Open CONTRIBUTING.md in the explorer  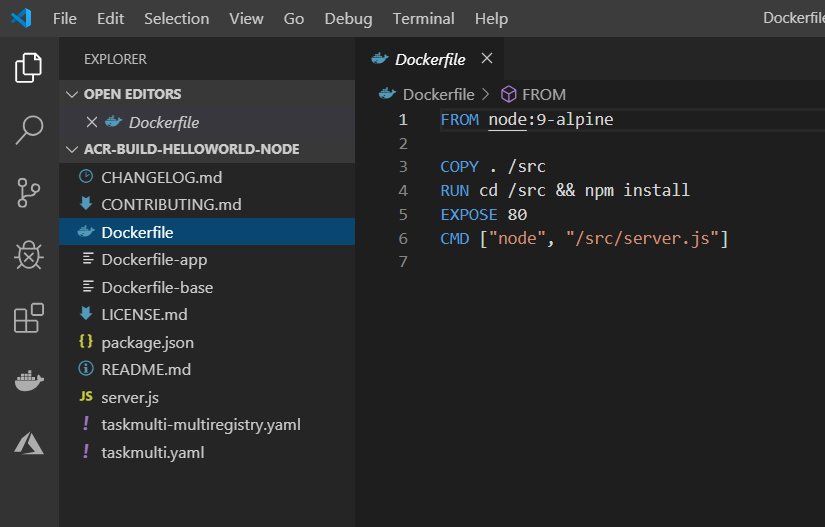(x=207, y=204)
